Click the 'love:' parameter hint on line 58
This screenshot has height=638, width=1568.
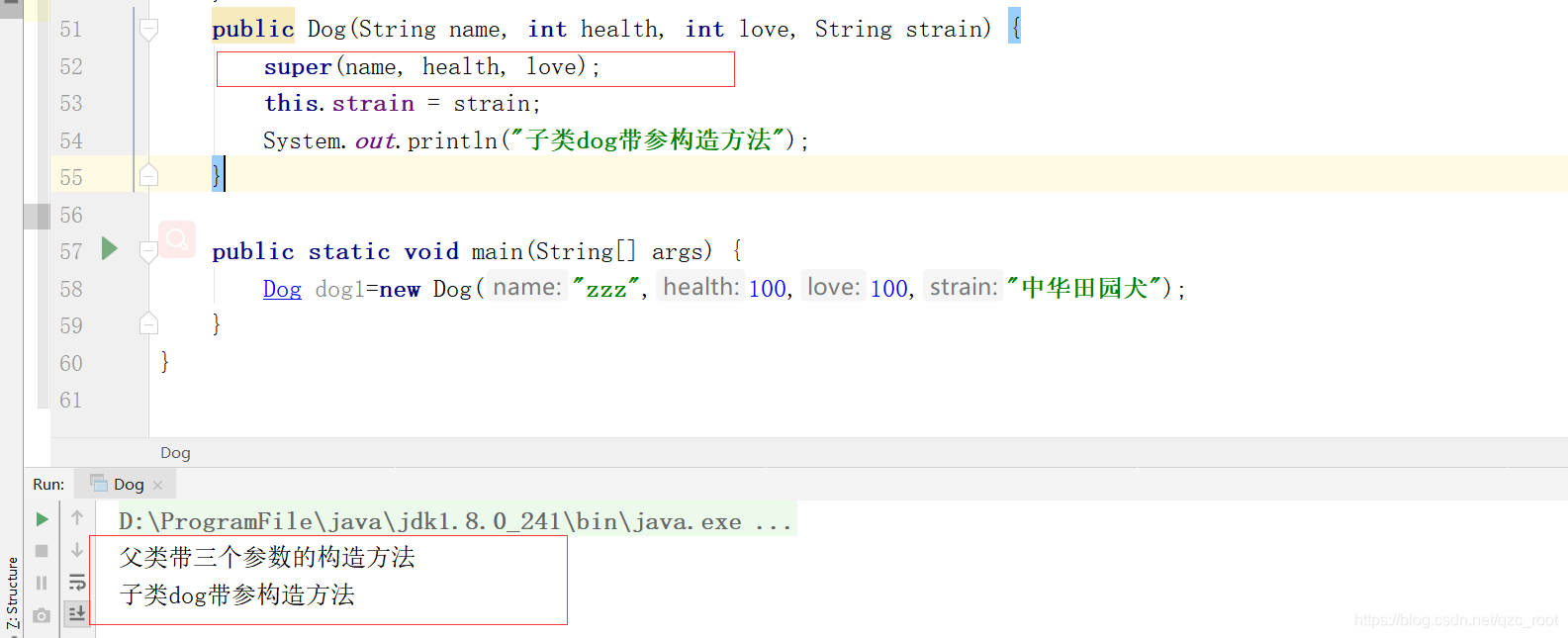(834, 288)
